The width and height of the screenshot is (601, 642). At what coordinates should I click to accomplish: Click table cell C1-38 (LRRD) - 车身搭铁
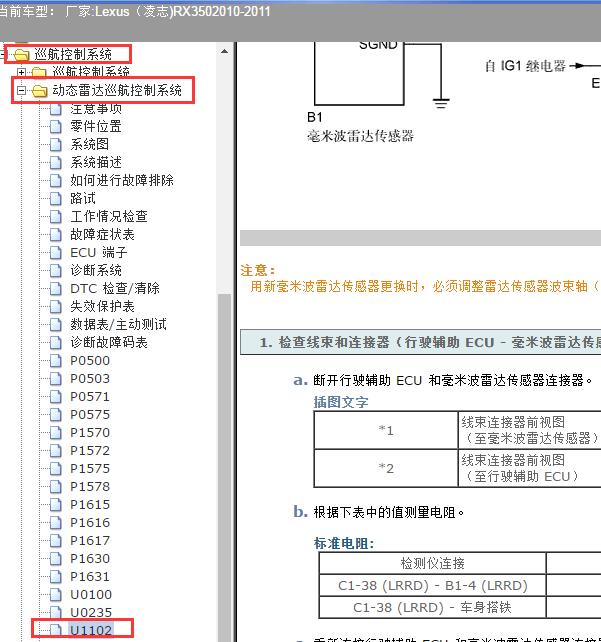point(432,607)
